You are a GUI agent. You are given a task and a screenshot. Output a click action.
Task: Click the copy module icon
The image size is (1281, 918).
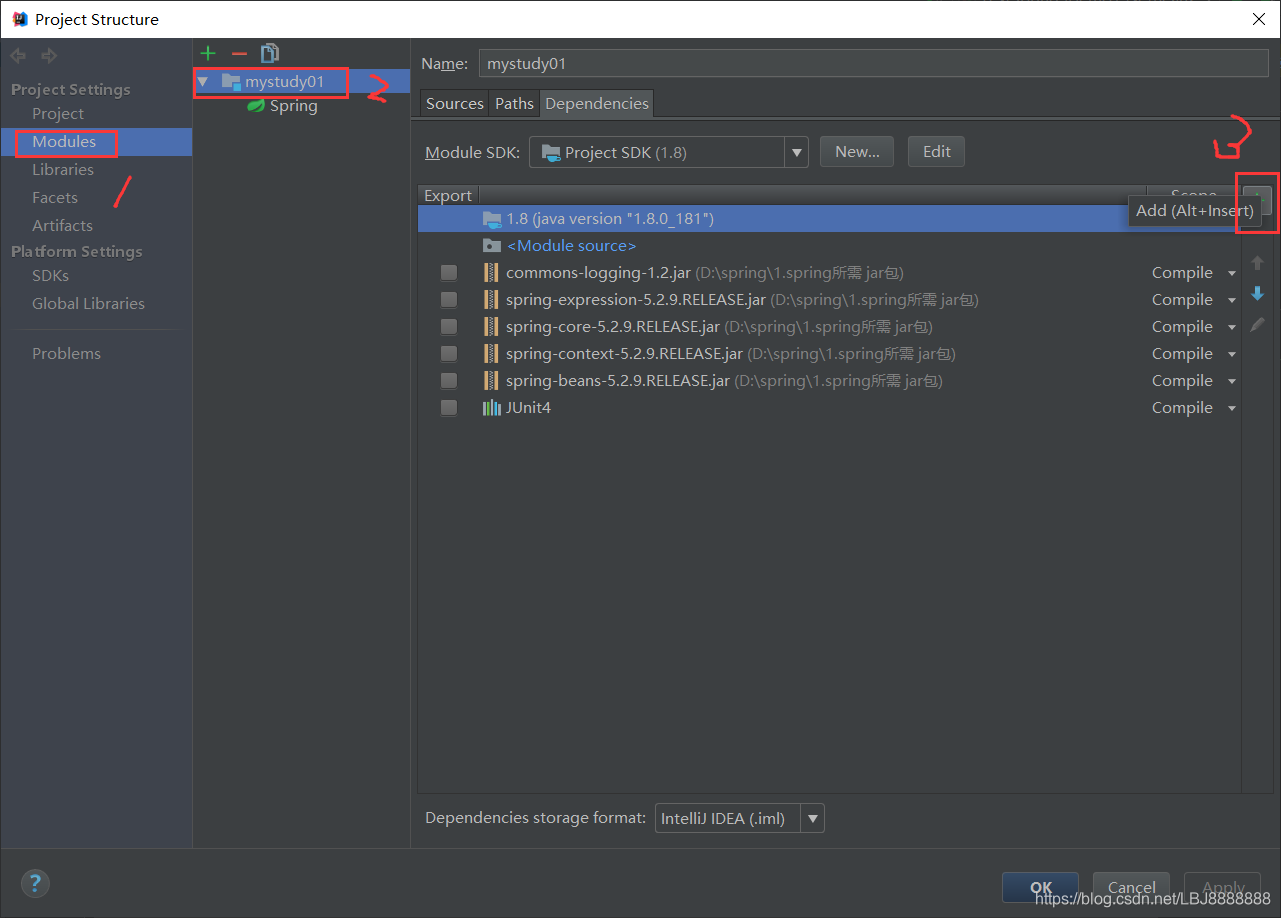point(270,53)
